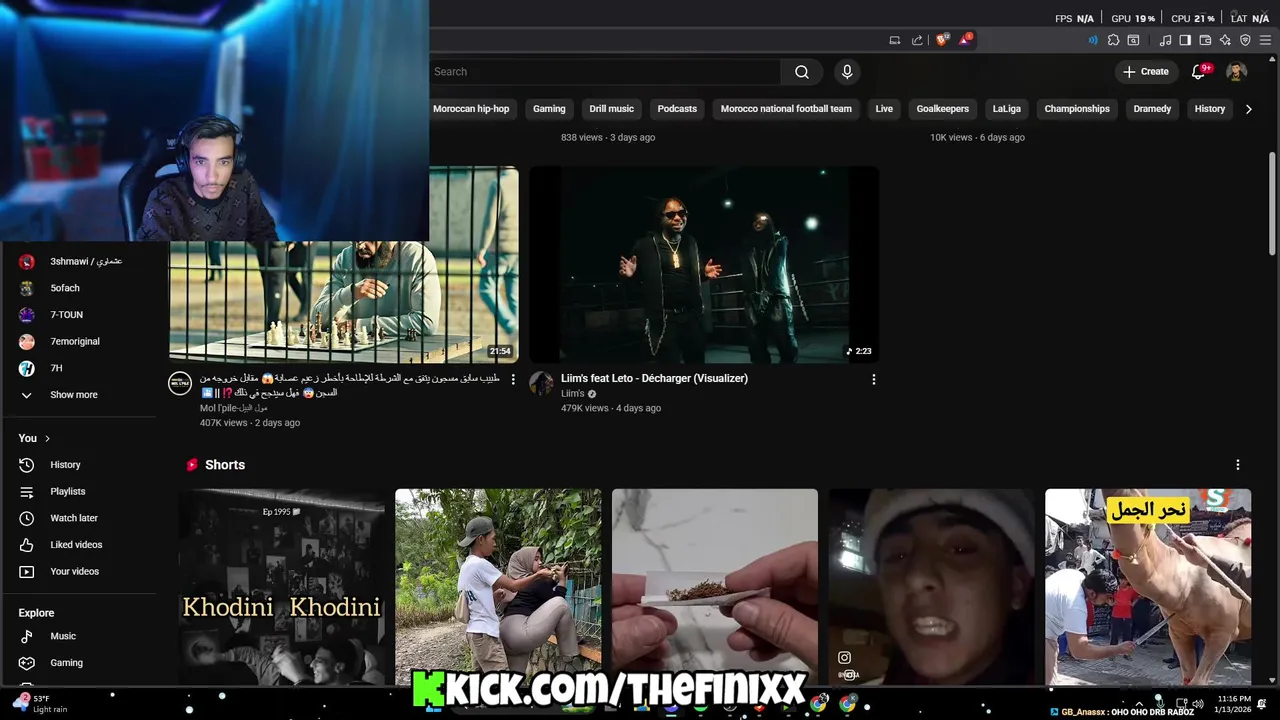Click the tab audio playing speaker icon

click(1093, 40)
